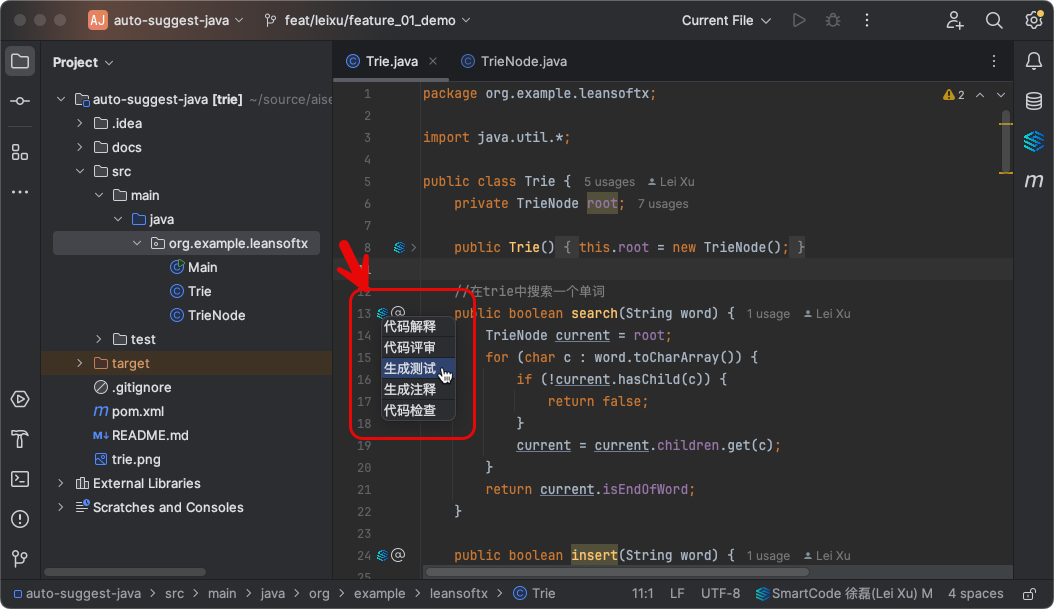Open the Problems tool window
The width and height of the screenshot is (1054, 609).
[20, 519]
